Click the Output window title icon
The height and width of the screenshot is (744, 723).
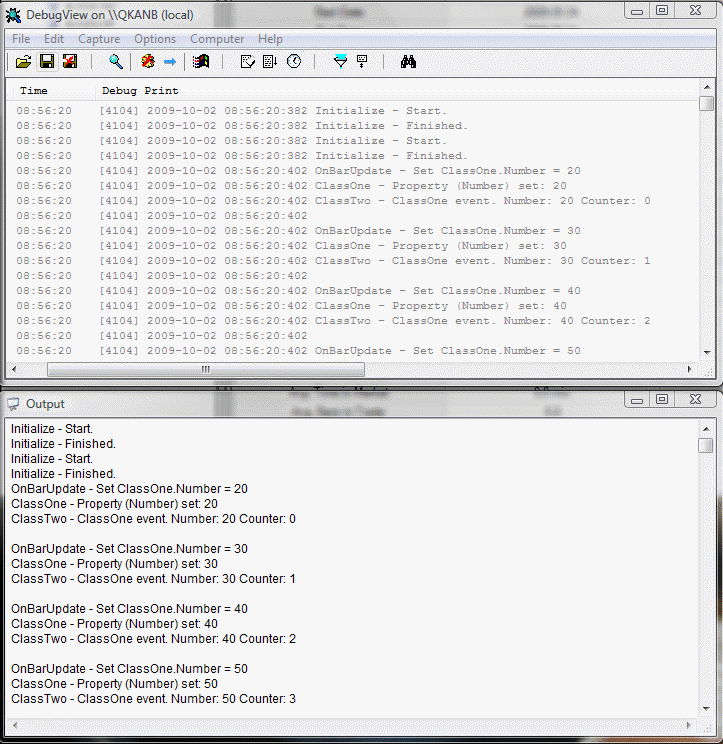[13, 404]
